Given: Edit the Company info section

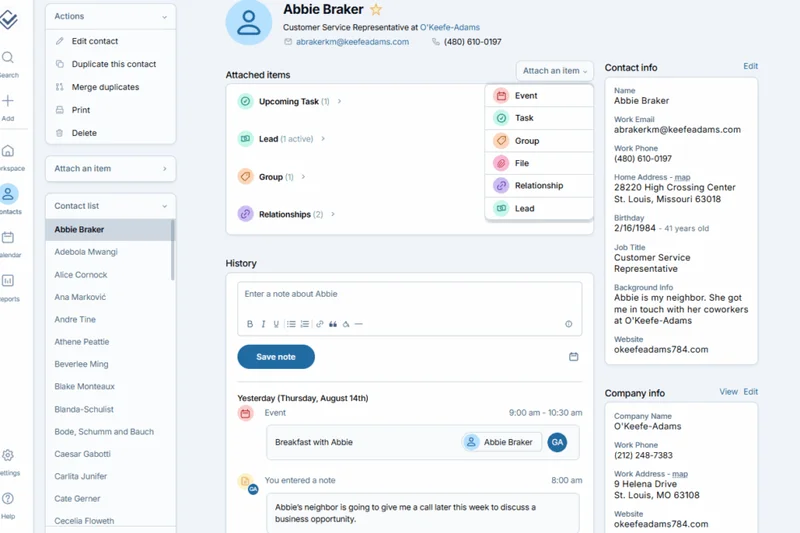Looking at the screenshot, I should coord(750,392).
